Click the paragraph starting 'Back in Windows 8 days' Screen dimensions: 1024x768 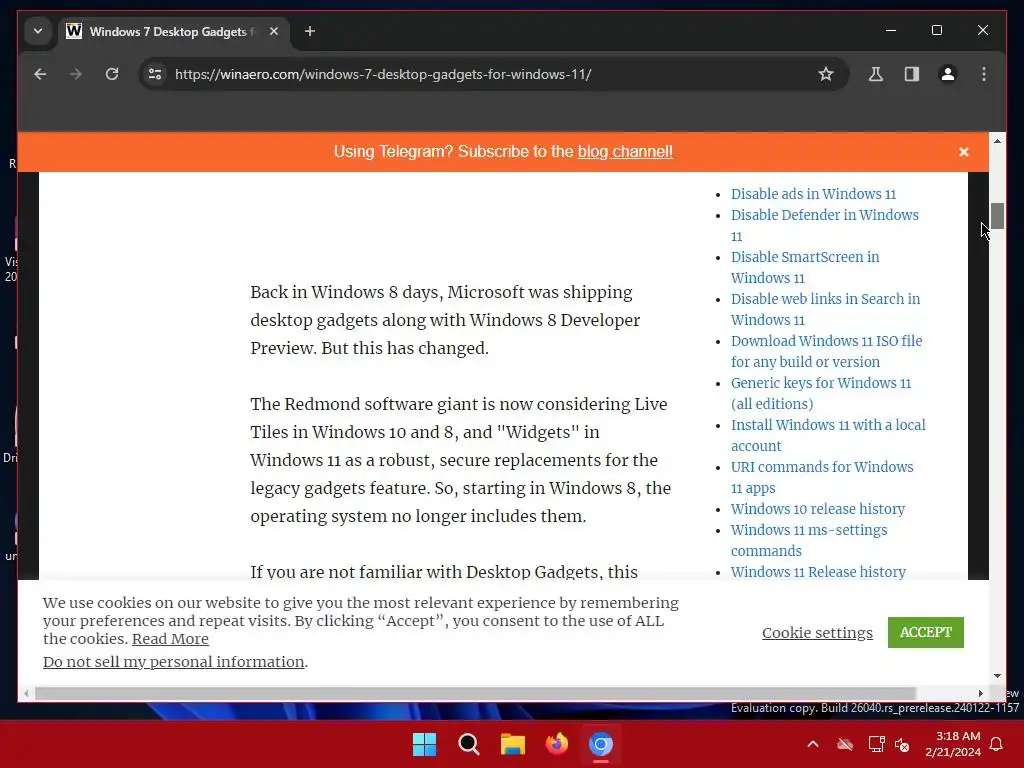pyautogui.click(x=445, y=320)
